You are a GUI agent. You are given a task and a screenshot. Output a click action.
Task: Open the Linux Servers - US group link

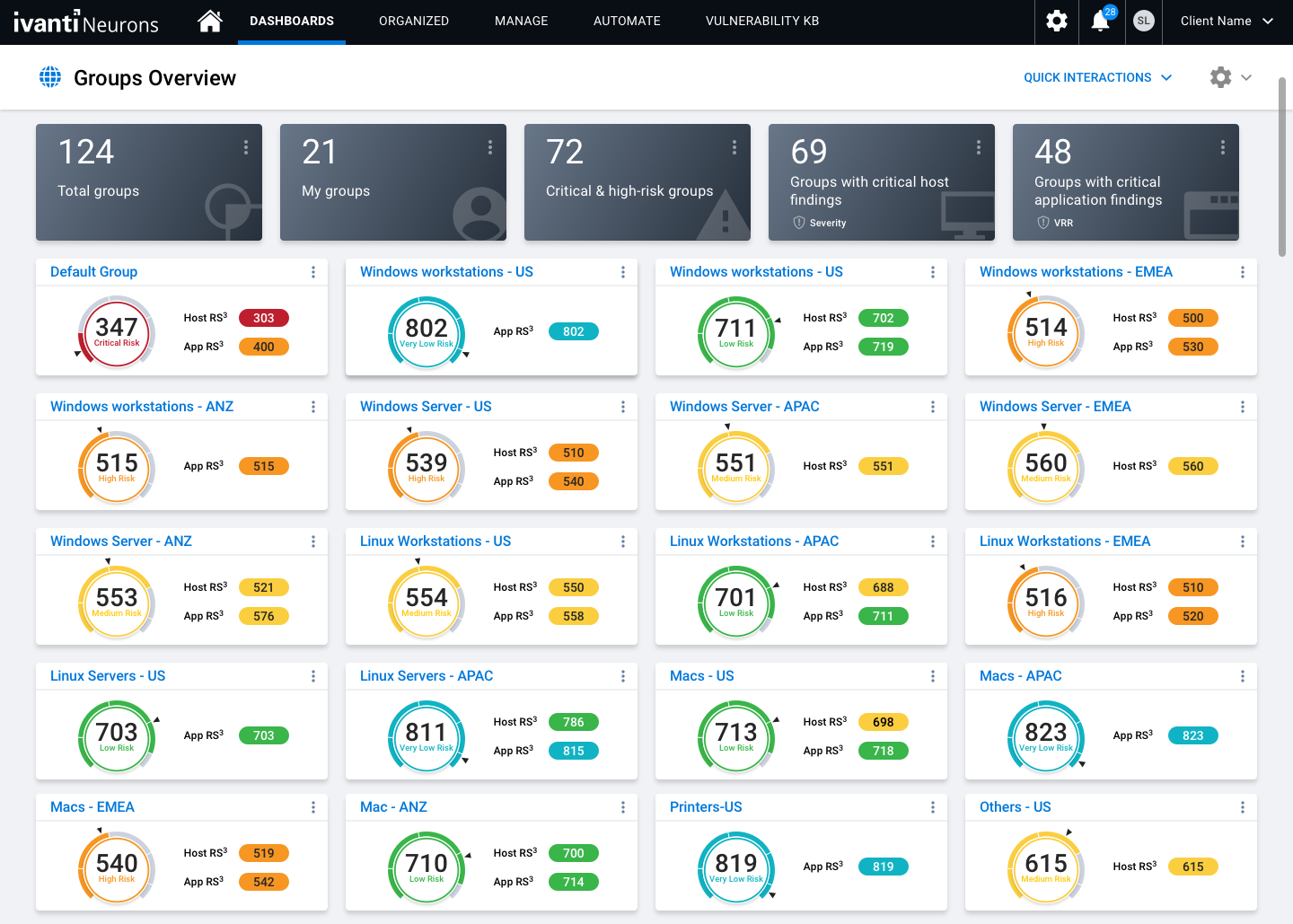[x=108, y=675]
